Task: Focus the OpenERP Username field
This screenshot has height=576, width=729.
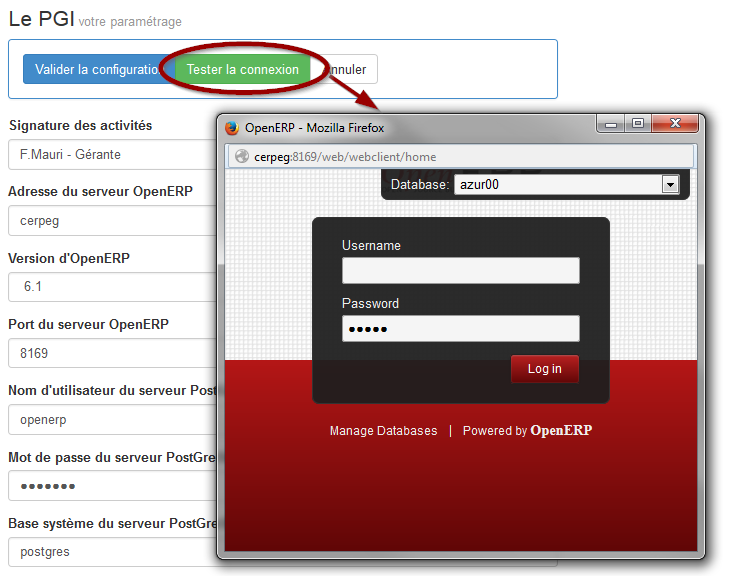Action: point(461,271)
